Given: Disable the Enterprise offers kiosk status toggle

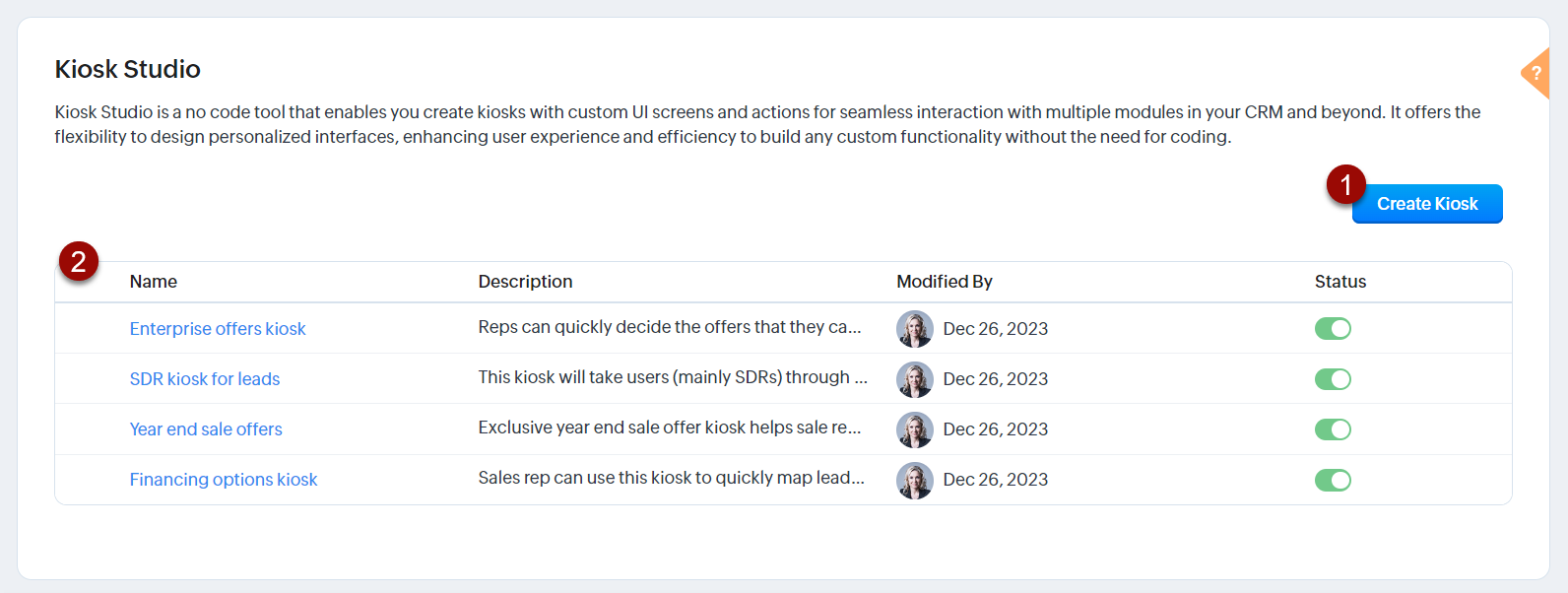Looking at the screenshot, I should (x=1333, y=329).
